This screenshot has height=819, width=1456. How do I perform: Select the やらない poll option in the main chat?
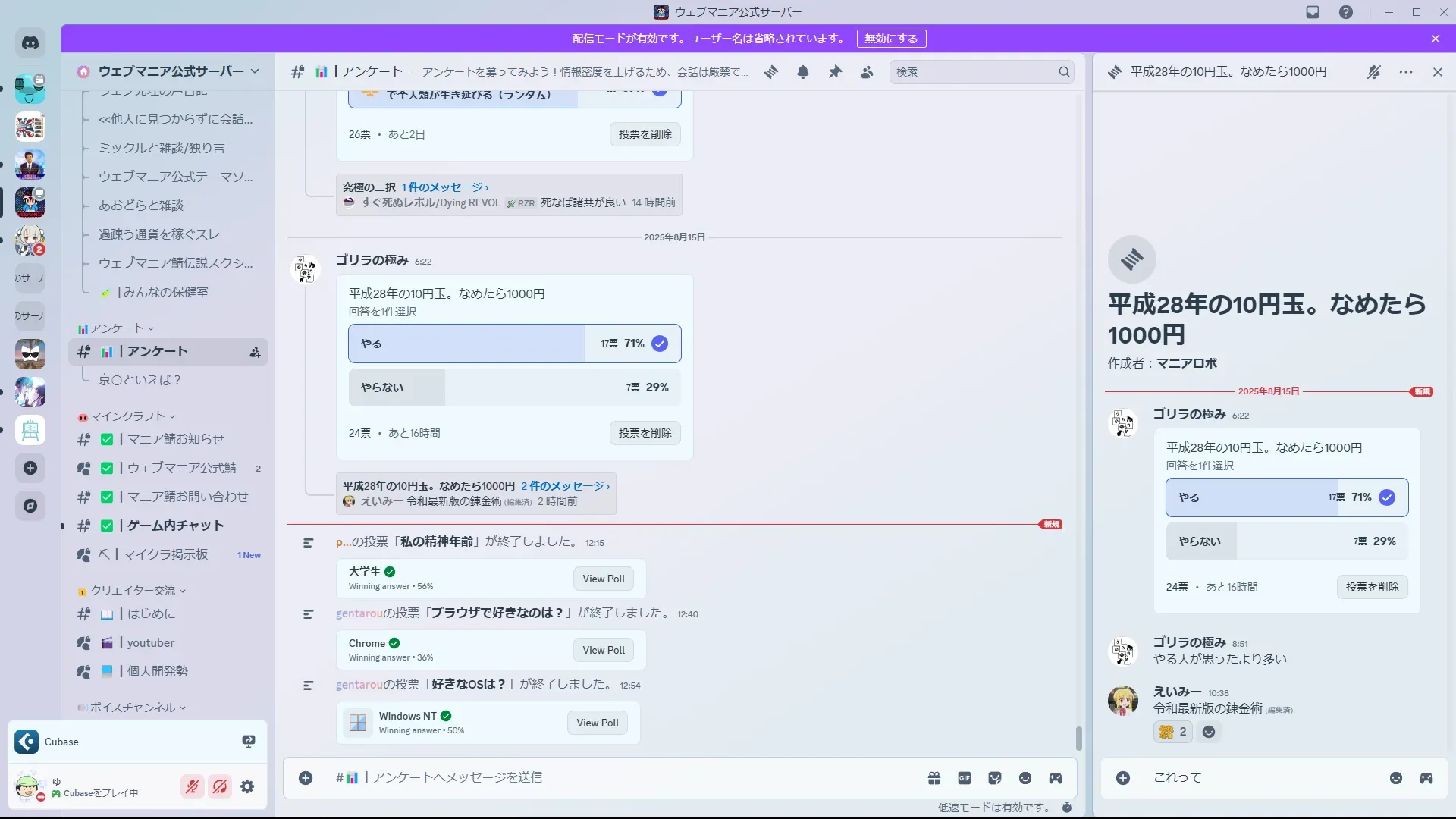pos(514,388)
